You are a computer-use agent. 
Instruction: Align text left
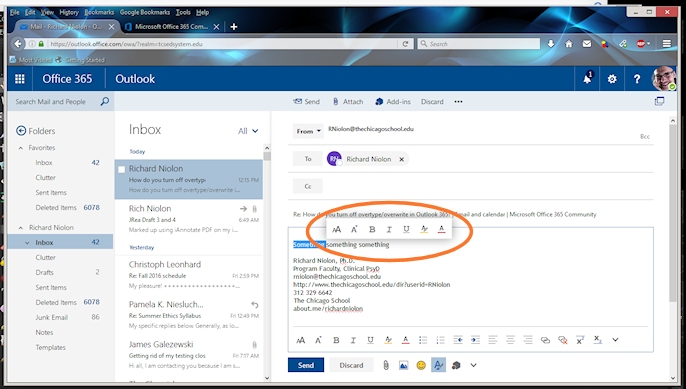click(x=493, y=340)
